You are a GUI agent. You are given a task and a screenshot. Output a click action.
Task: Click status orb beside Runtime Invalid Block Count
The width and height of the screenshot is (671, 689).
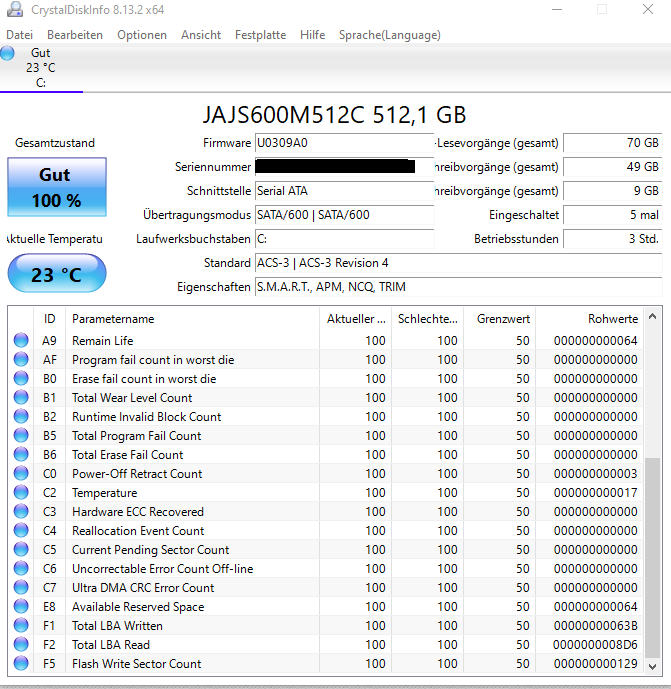point(21,417)
